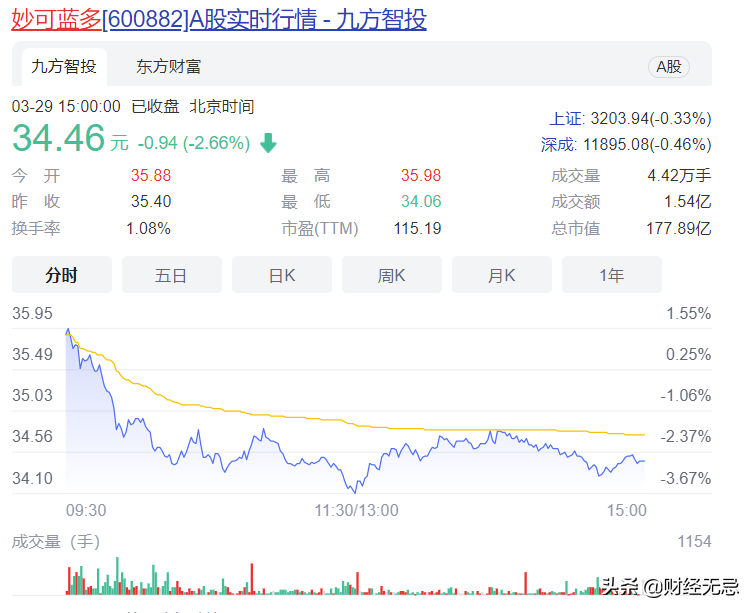Click the 上证 index link
756x613 pixels.
(567, 119)
